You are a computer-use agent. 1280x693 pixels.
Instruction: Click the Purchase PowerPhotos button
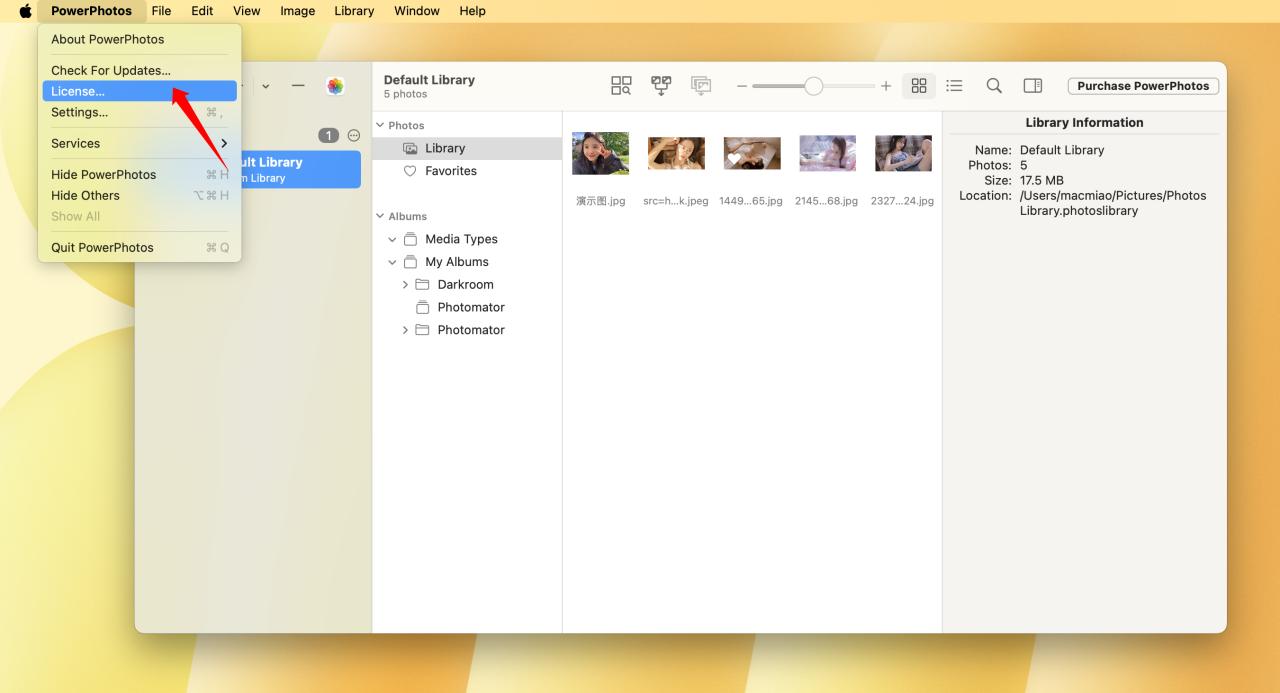point(1143,86)
